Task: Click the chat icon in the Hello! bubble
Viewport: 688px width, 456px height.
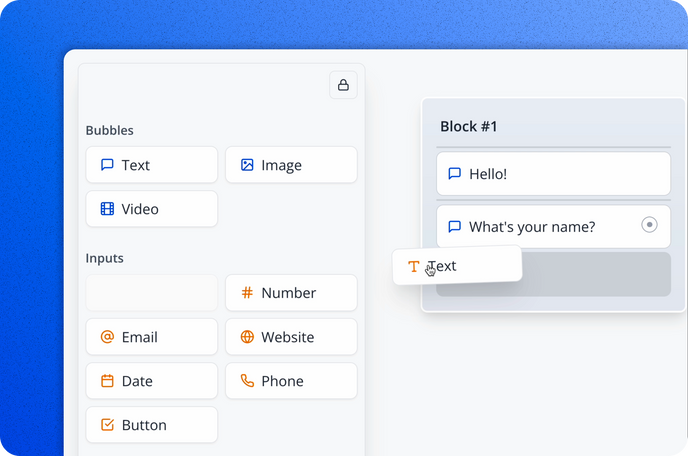Action: tap(455, 174)
